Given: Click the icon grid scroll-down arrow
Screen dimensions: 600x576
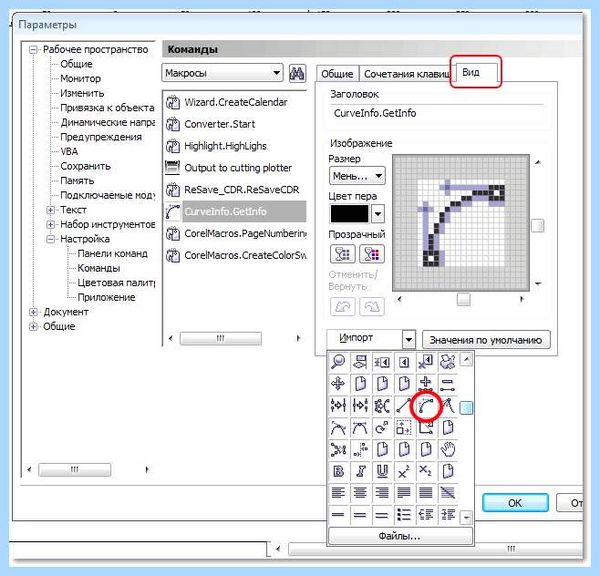Looking at the screenshot, I should click(x=466, y=517).
